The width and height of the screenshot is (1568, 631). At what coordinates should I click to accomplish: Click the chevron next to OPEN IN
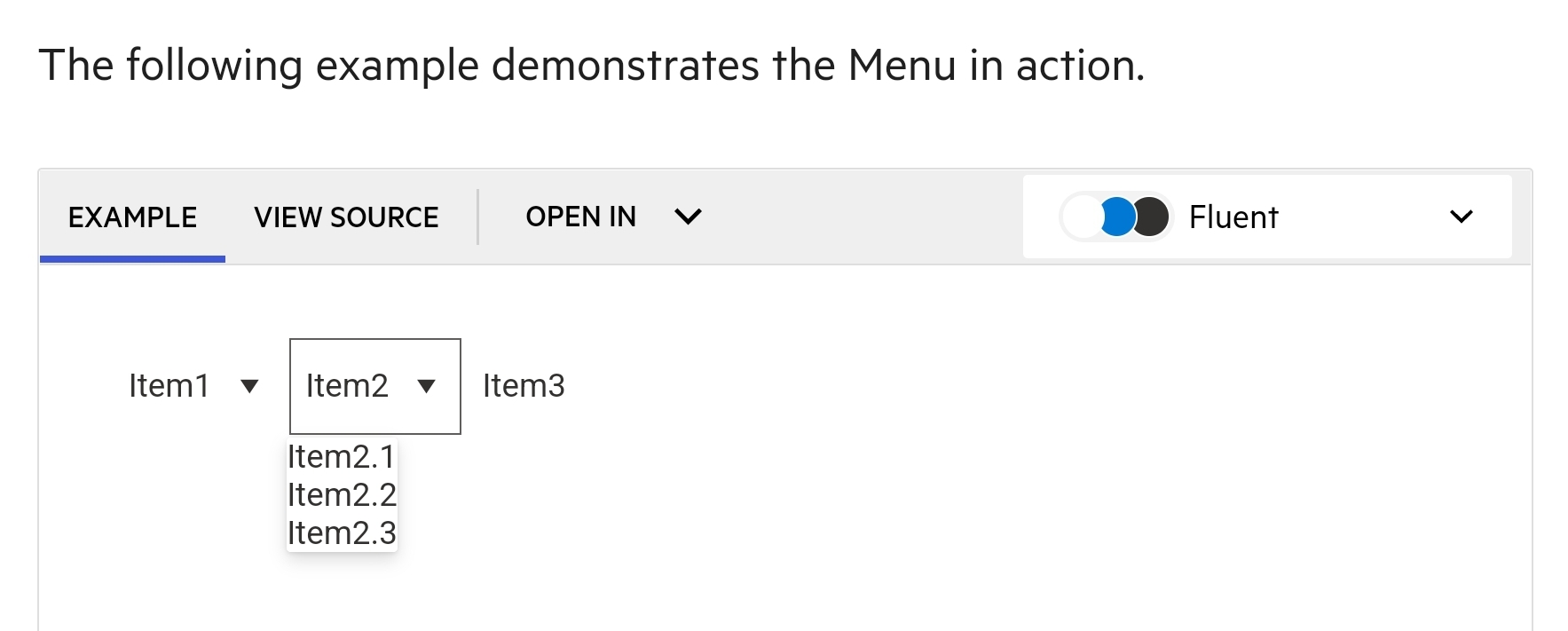(688, 217)
